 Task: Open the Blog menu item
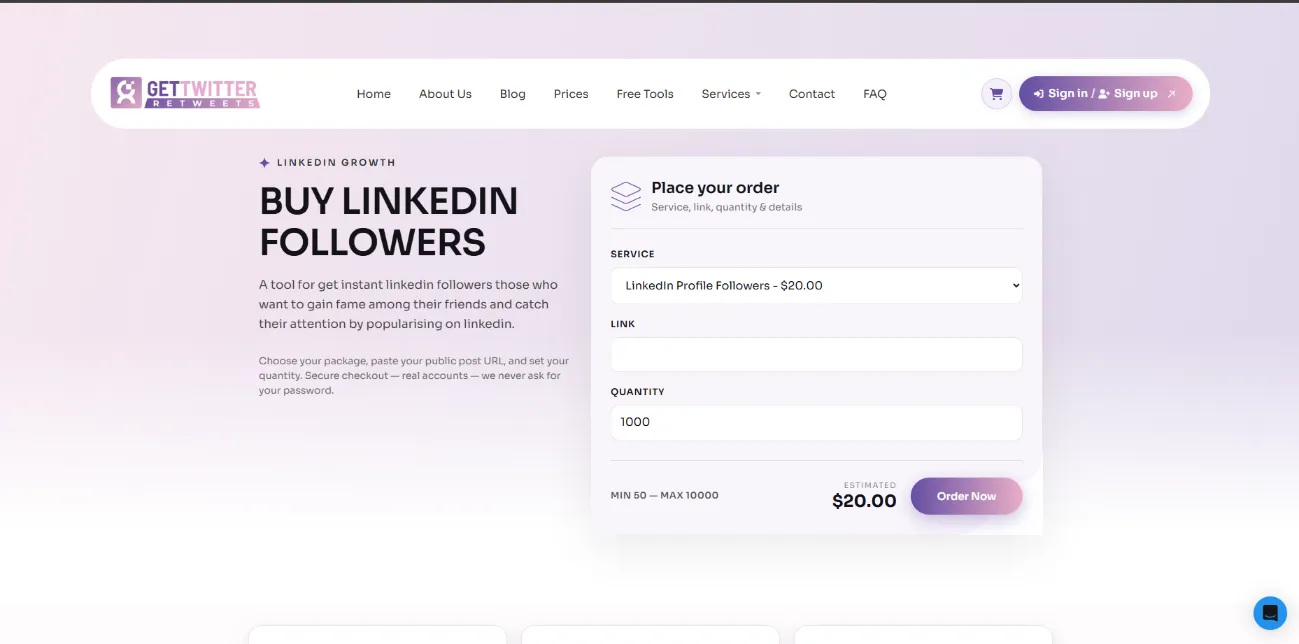(513, 94)
